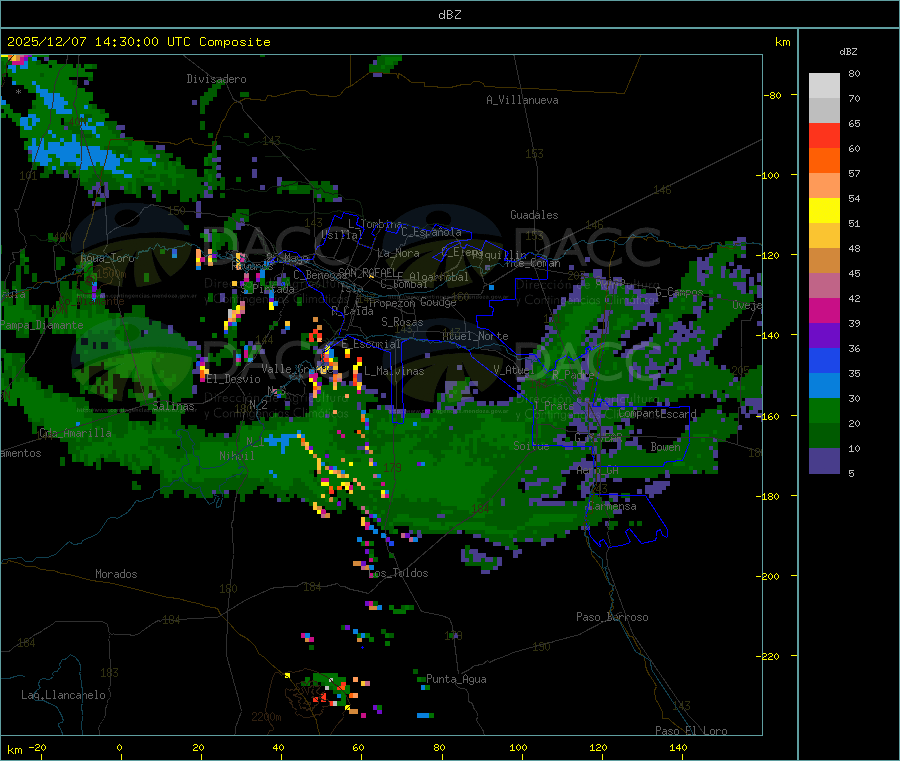Click the -140 km vertical axis tick label
This screenshot has width=900, height=761.
[x=767, y=335]
